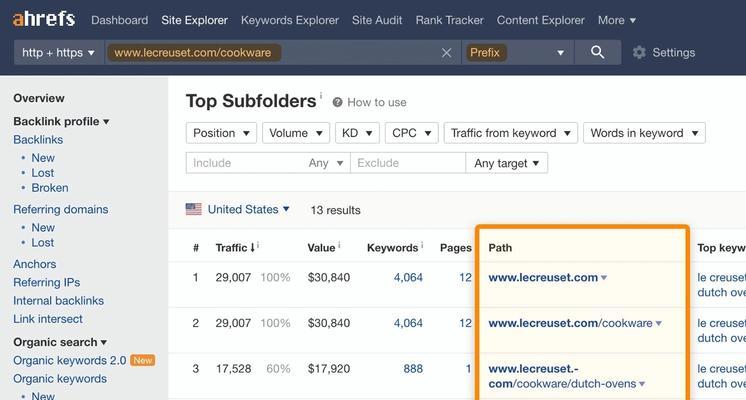The image size is (746, 400).
Task: Click the Path column header
Action: (x=500, y=248)
